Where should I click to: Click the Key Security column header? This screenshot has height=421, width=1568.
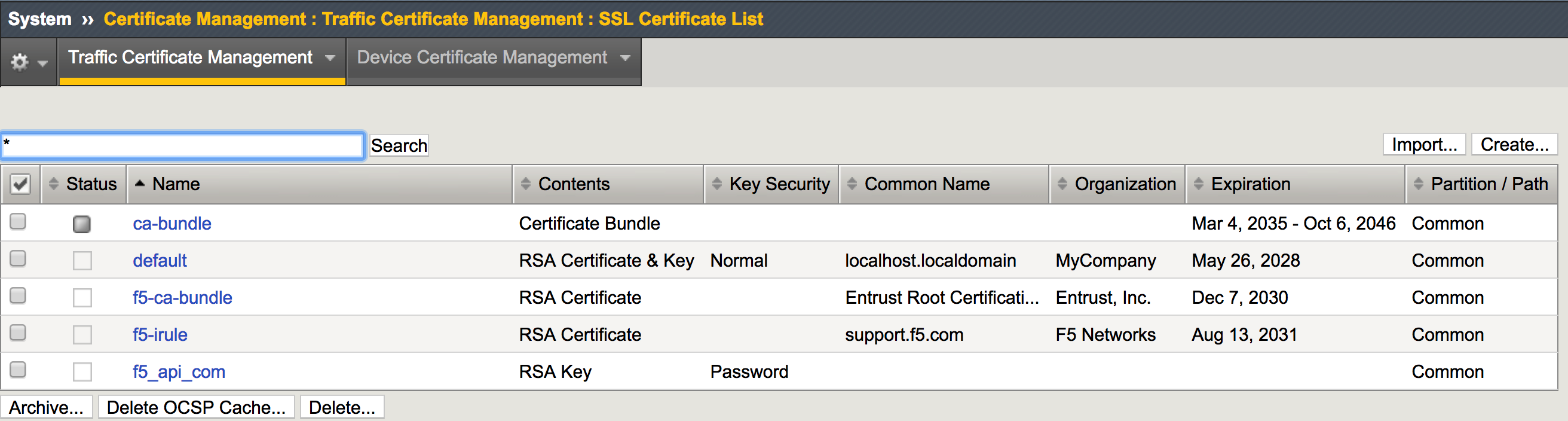(771, 184)
